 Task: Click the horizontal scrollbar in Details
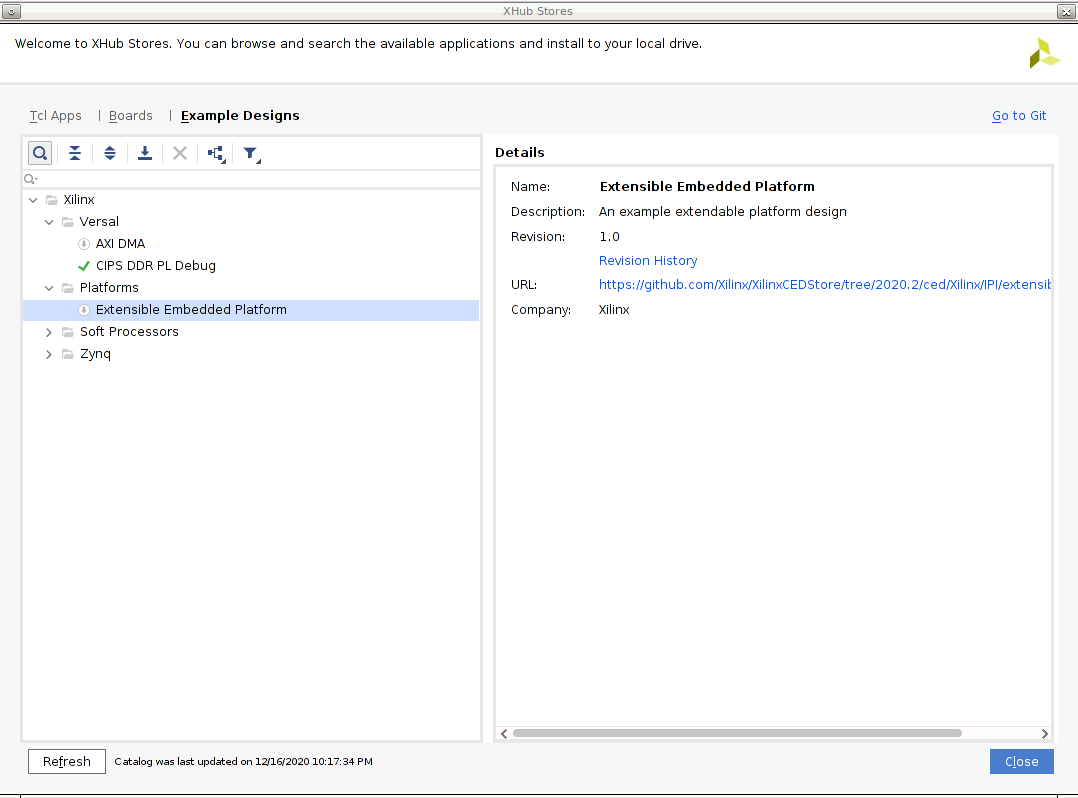(x=736, y=733)
